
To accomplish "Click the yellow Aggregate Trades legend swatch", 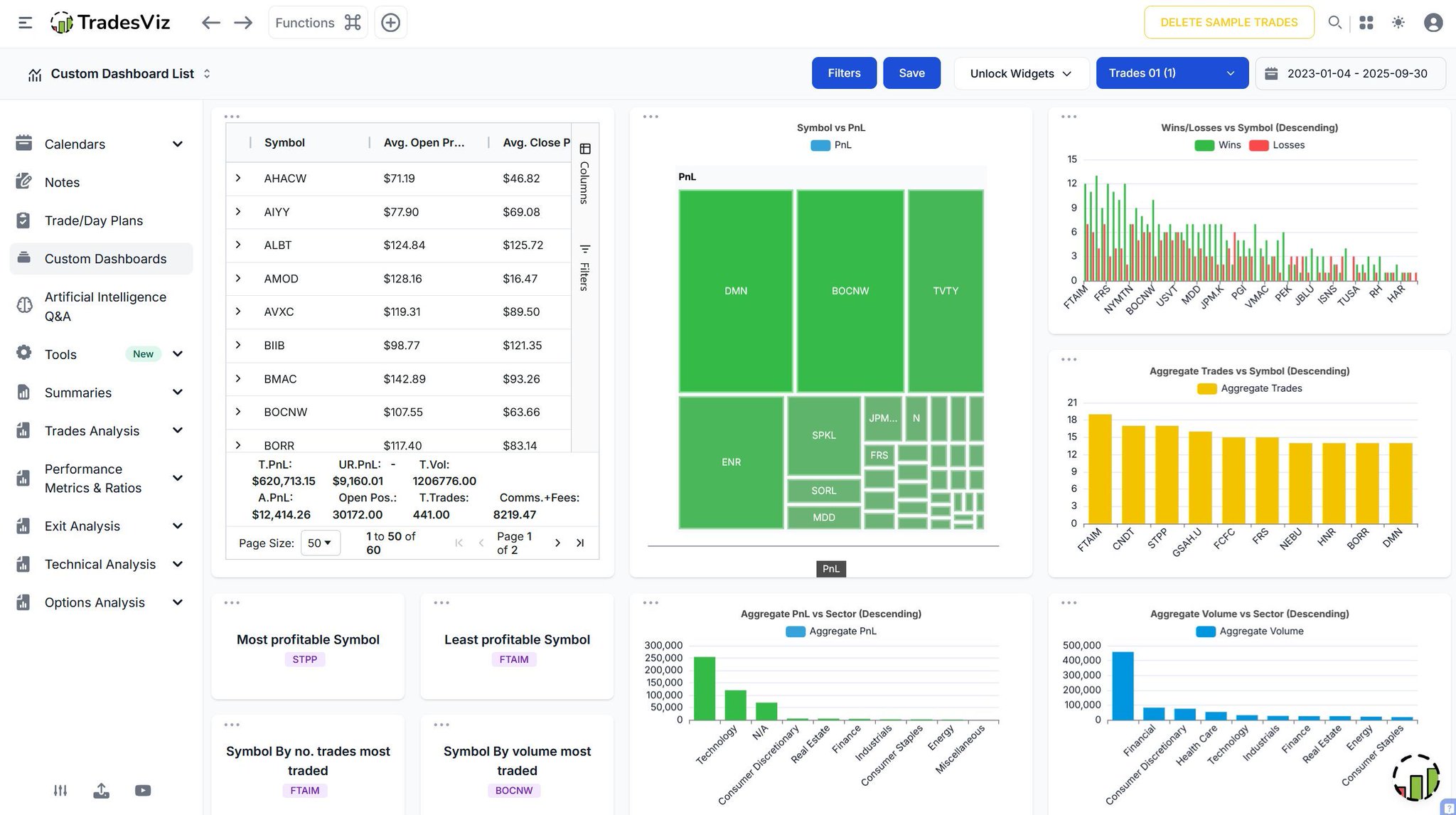I will coord(1206,388).
